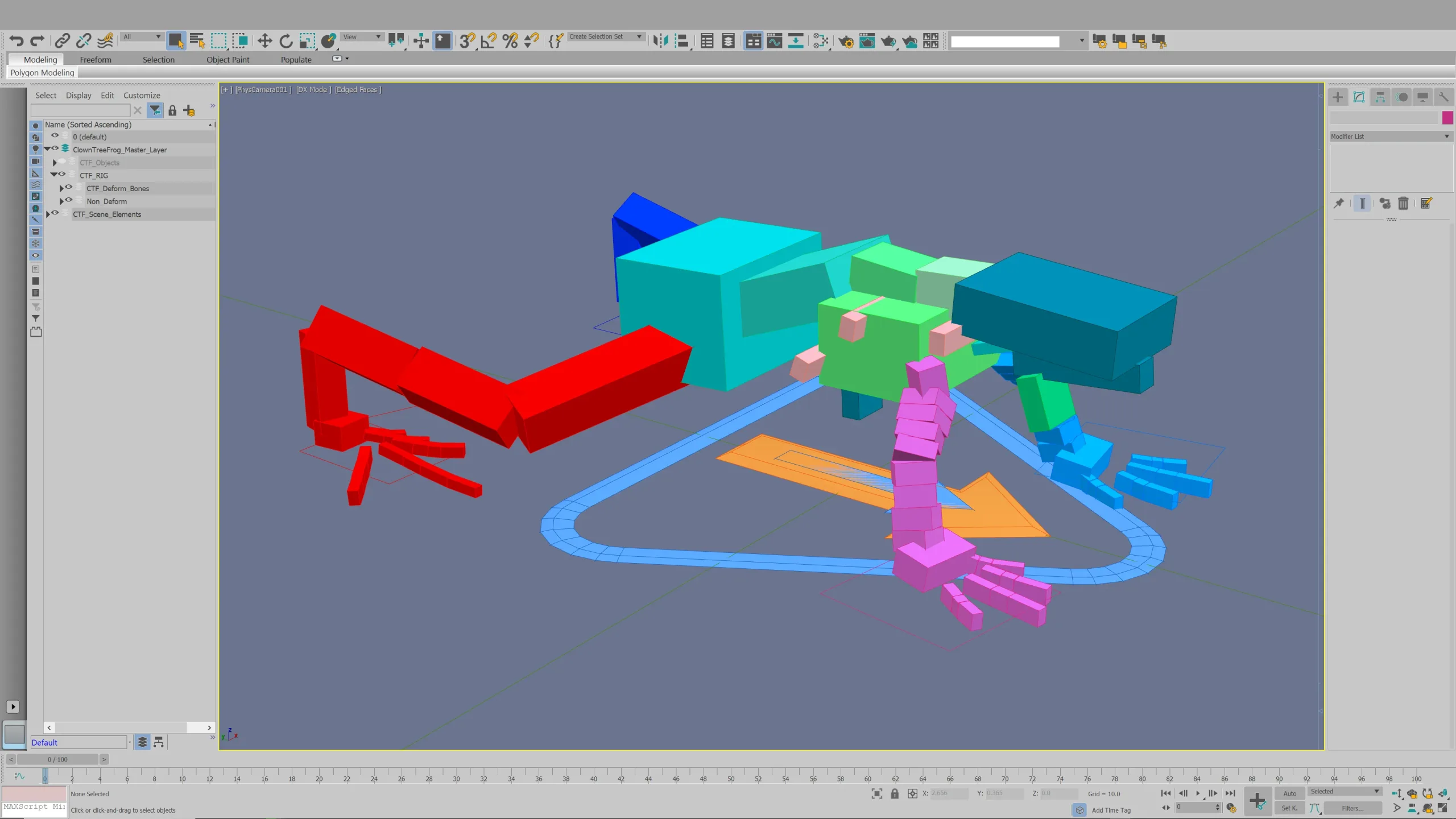Image resolution: width=1456 pixels, height=819 pixels.
Task: Open Scene Explorer Customize menu
Action: tap(142, 96)
